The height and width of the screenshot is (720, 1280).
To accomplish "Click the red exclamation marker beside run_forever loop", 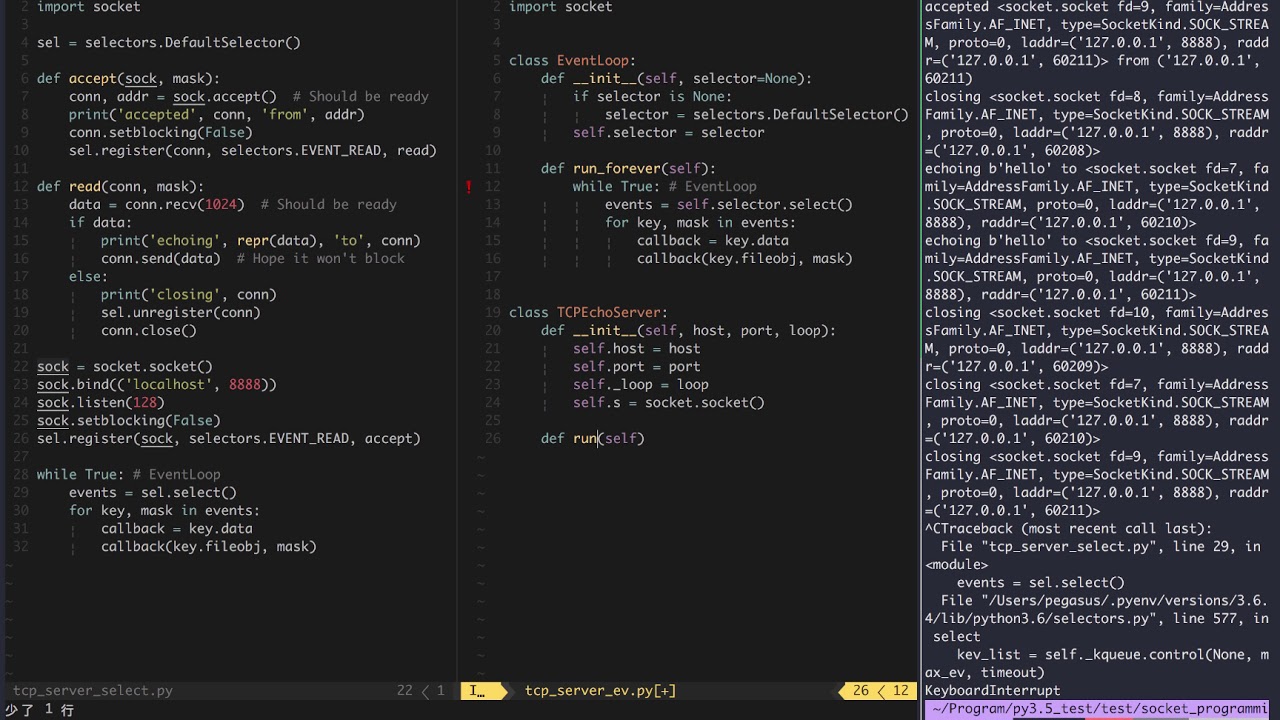I will 468,187.
